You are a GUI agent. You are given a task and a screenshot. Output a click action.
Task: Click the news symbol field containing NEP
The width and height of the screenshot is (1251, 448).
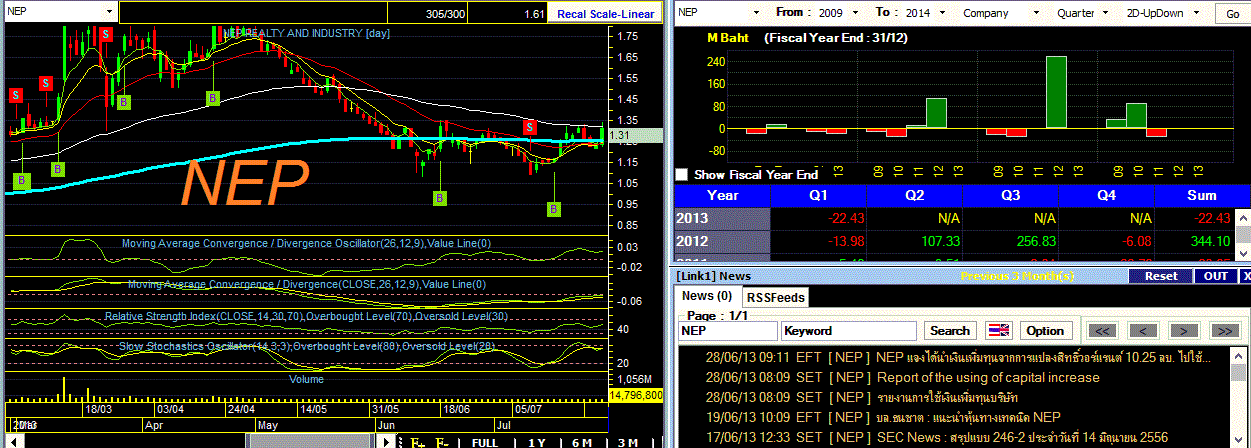(x=727, y=330)
